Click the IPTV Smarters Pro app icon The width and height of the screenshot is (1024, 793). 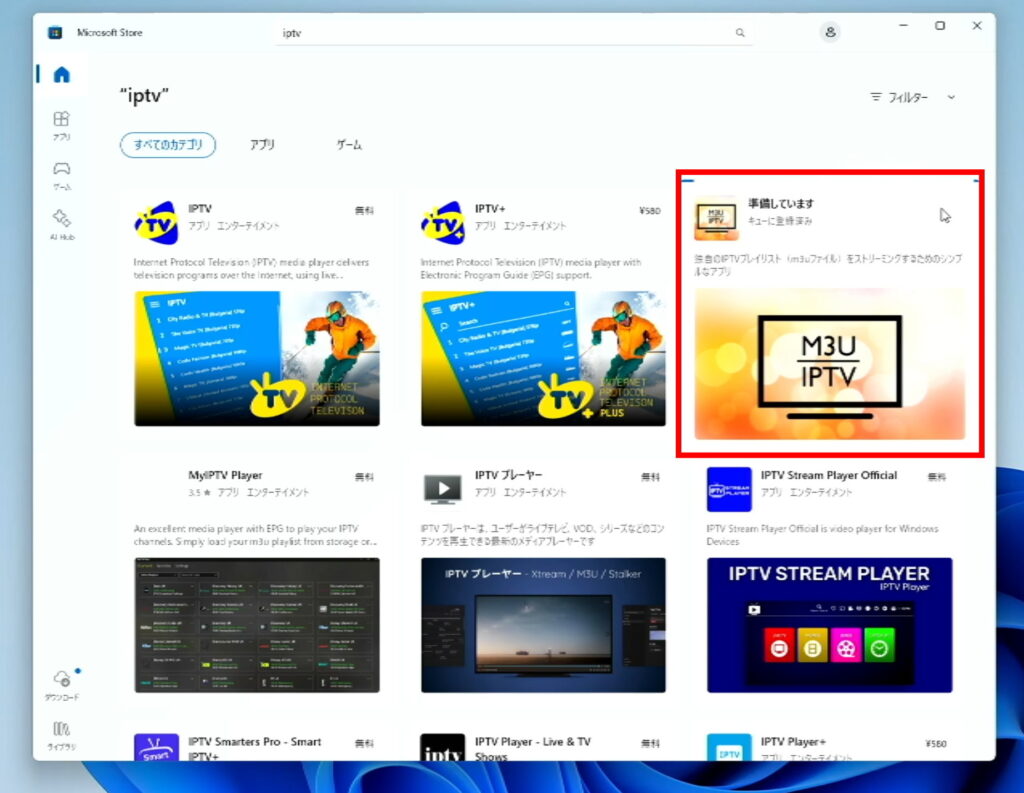156,748
